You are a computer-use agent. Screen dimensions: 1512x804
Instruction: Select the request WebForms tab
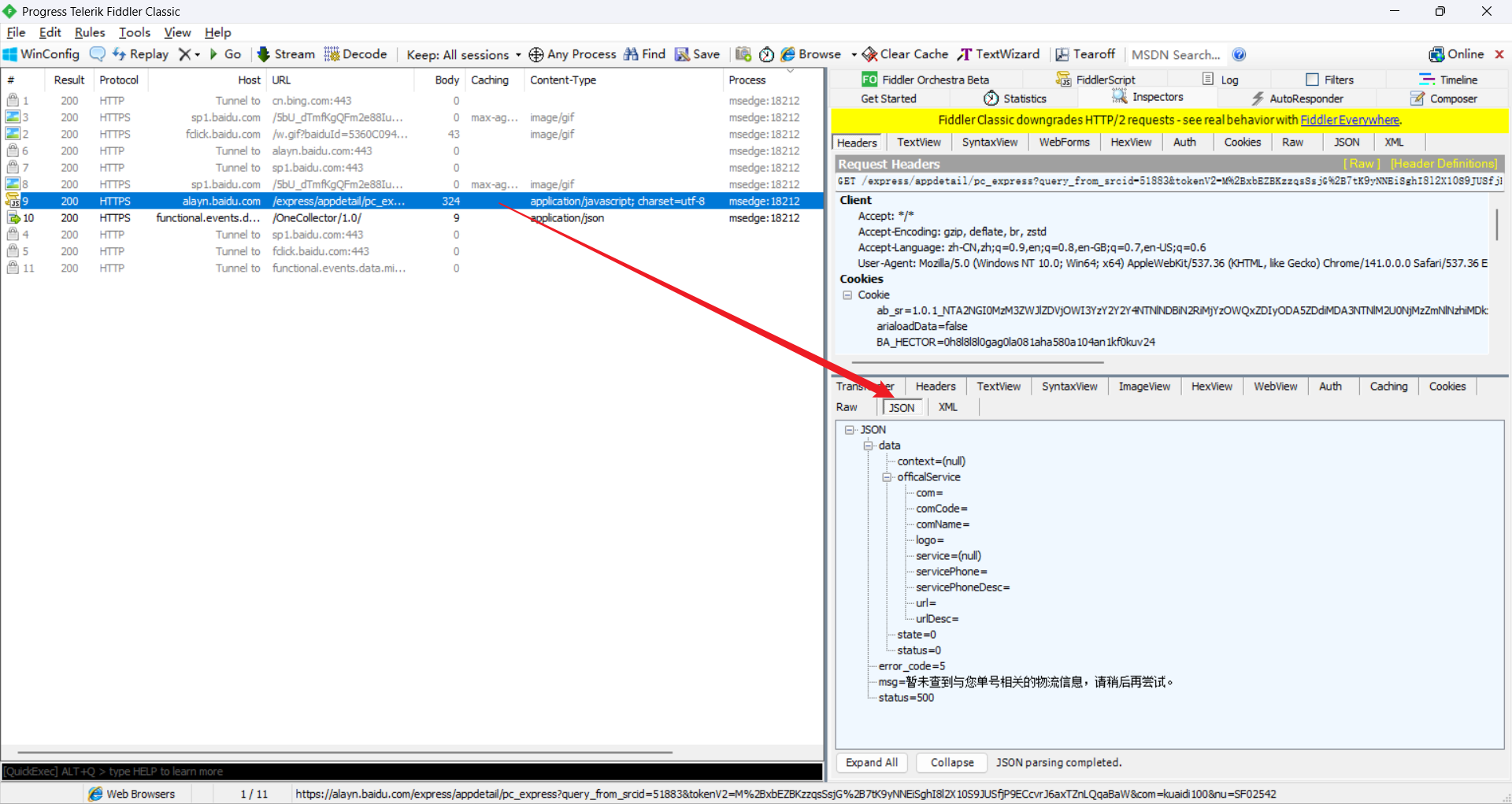pyautogui.click(x=1064, y=143)
